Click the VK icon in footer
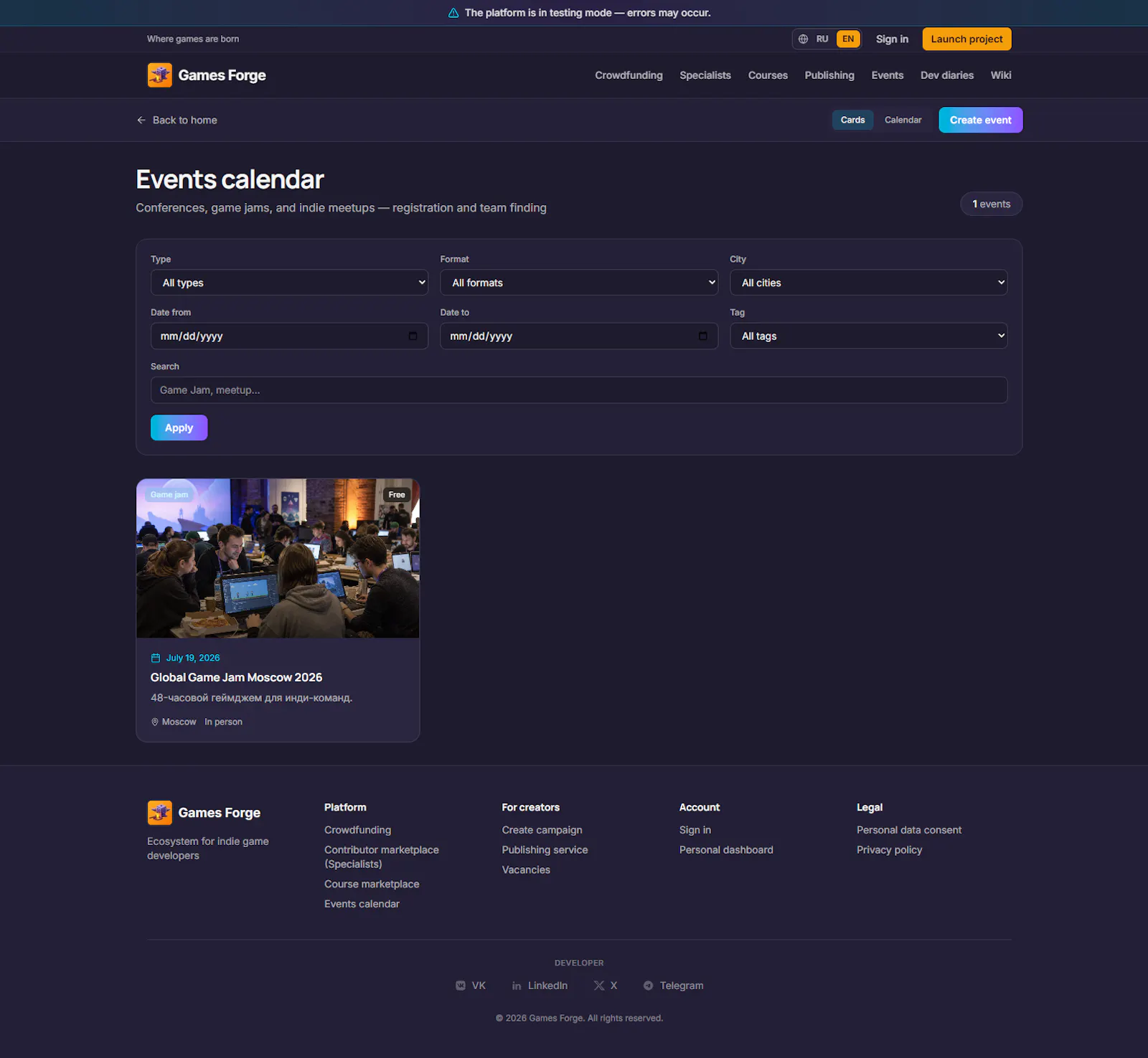 (x=461, y=986)
